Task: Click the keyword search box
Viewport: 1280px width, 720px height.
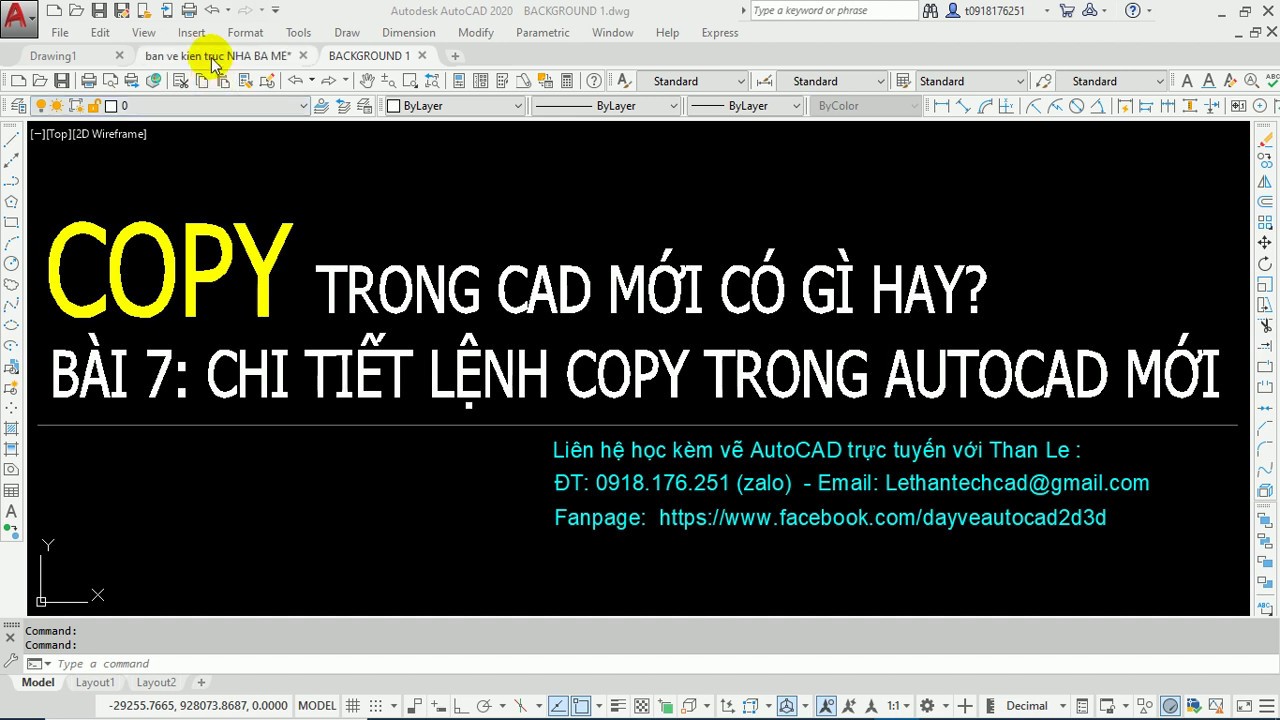Action: (833, 11)
